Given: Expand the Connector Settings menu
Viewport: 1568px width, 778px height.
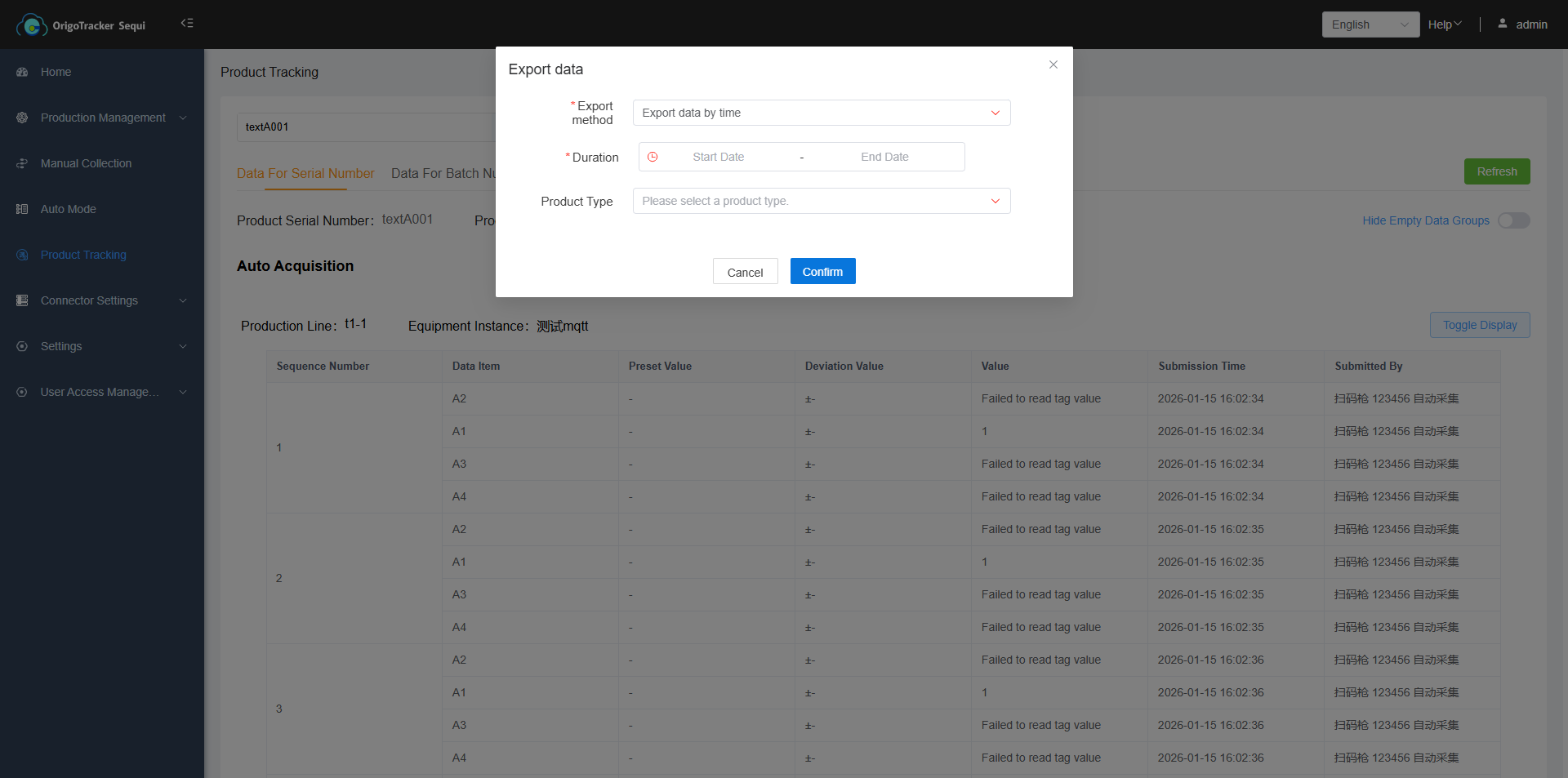Looking at the screenshot, I should (102, 300).
